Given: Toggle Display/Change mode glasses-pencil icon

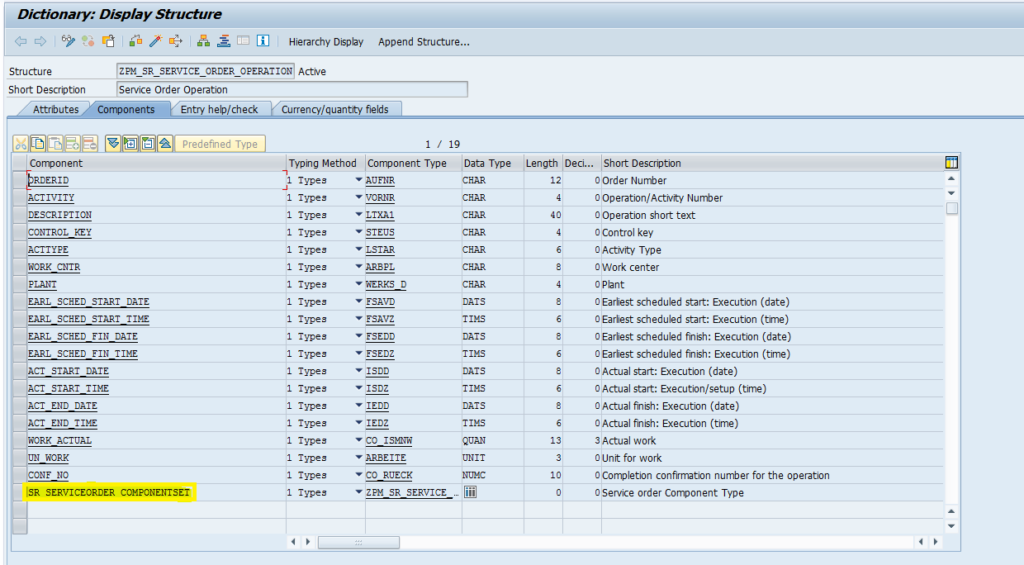Looking at the screenshot, I should coord(68,41).
